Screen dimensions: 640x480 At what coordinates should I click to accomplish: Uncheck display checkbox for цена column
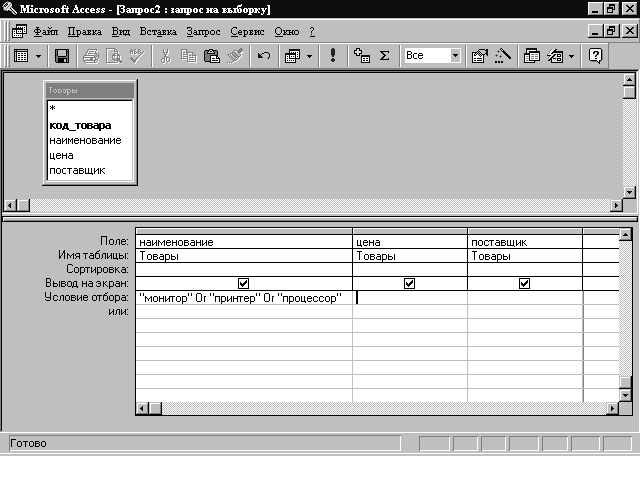coord(409,283)
